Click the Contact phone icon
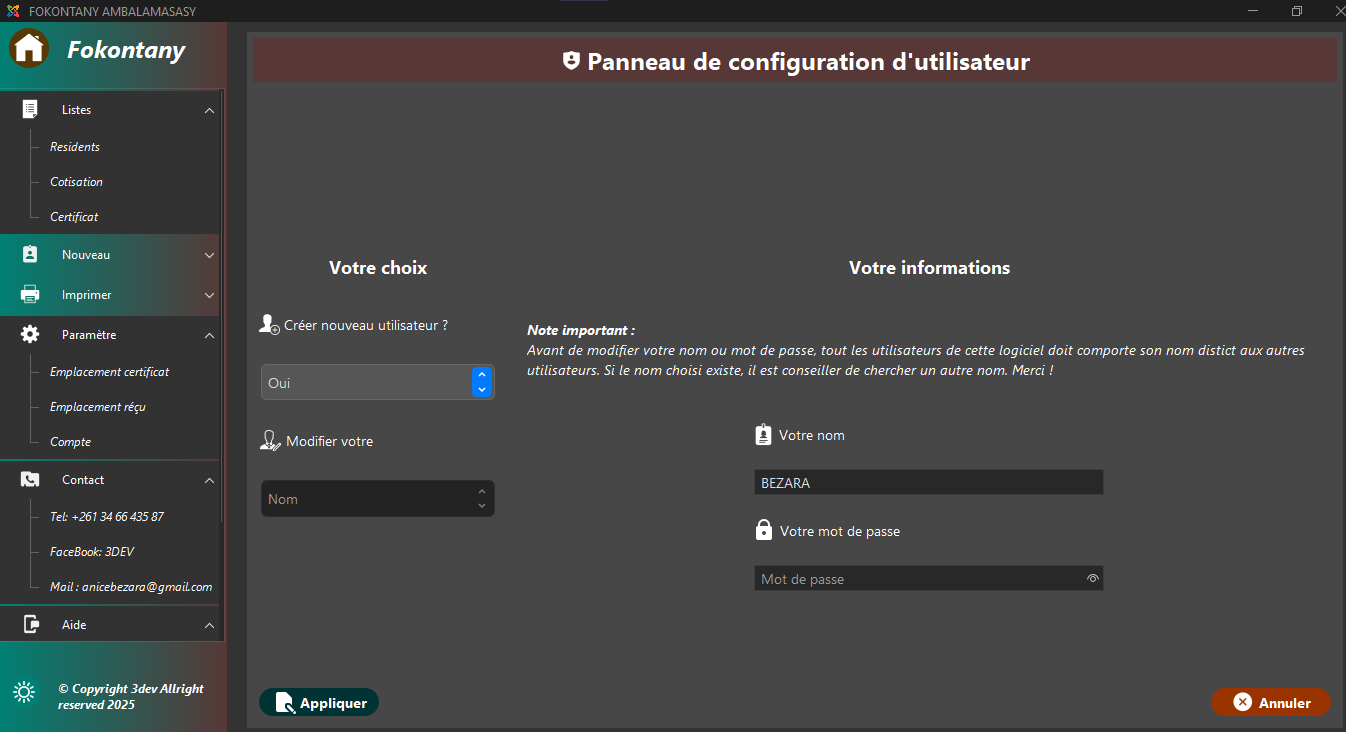 (x=30, y=480)
